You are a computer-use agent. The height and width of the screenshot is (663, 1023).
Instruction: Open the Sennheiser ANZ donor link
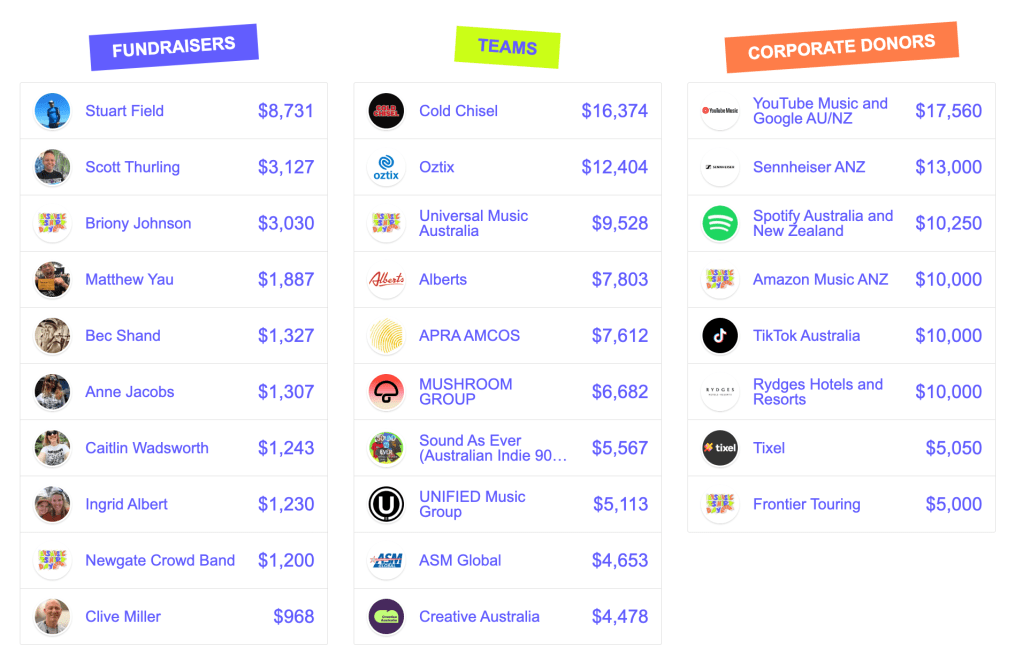coord(808,167)
